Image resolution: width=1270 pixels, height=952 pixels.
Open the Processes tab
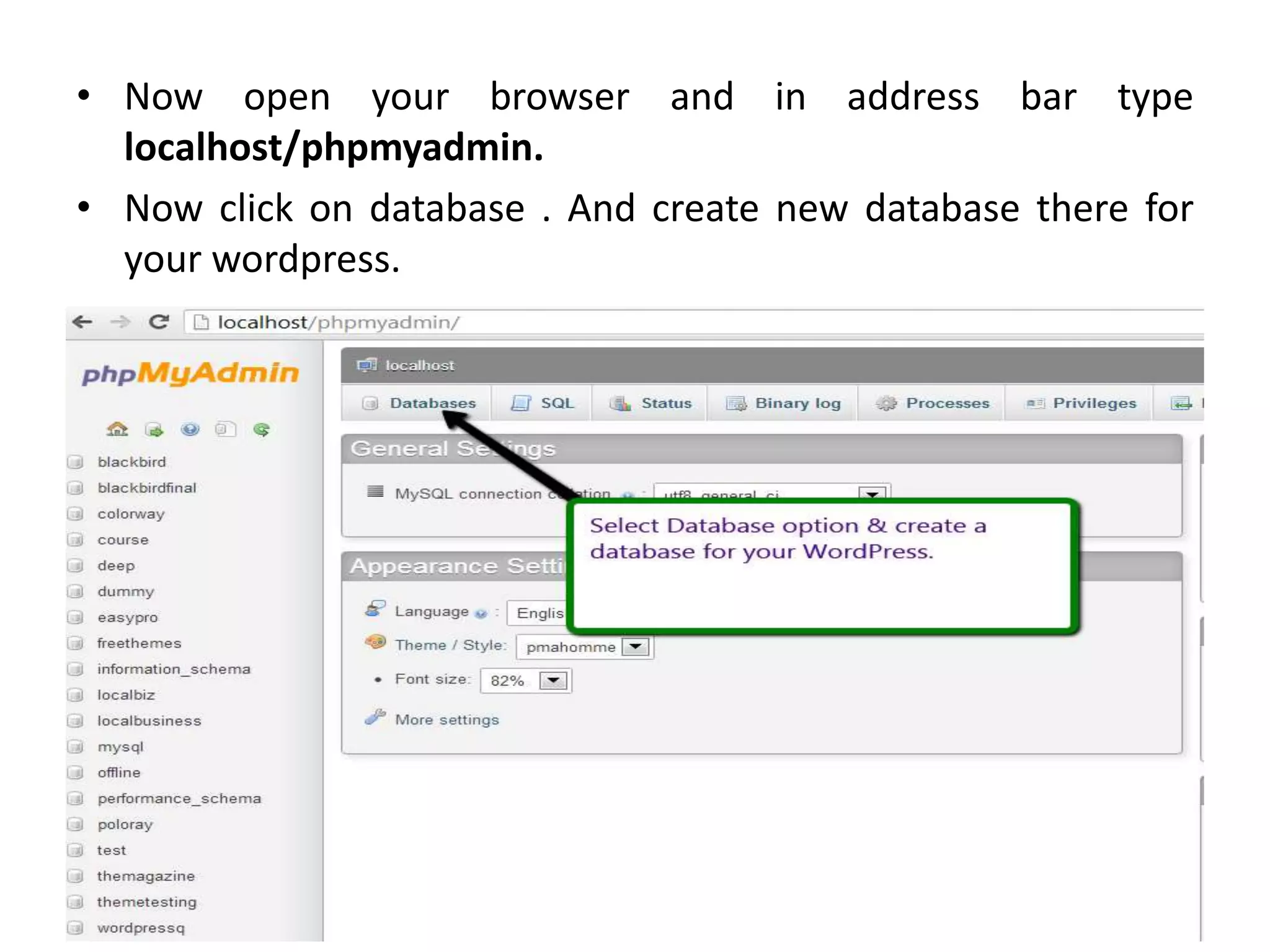click(931, 403)
